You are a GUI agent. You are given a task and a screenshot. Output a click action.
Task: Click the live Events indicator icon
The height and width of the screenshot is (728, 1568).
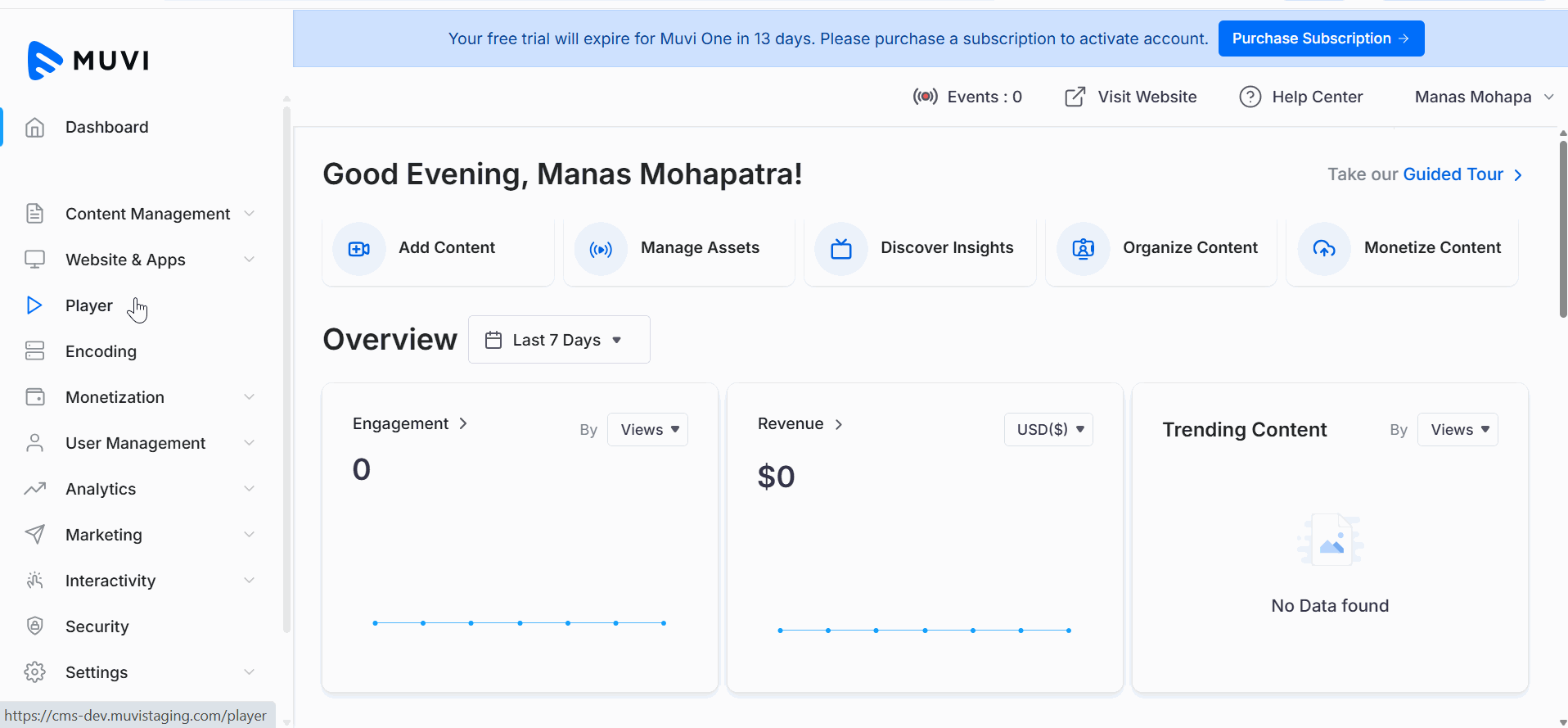click(925, 97)
